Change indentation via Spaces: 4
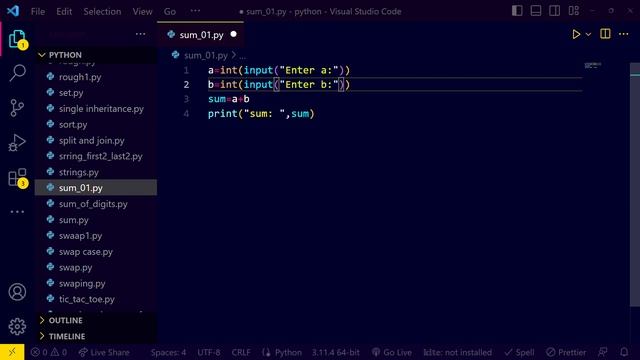 pyautogui.click(x=168, y=352)
